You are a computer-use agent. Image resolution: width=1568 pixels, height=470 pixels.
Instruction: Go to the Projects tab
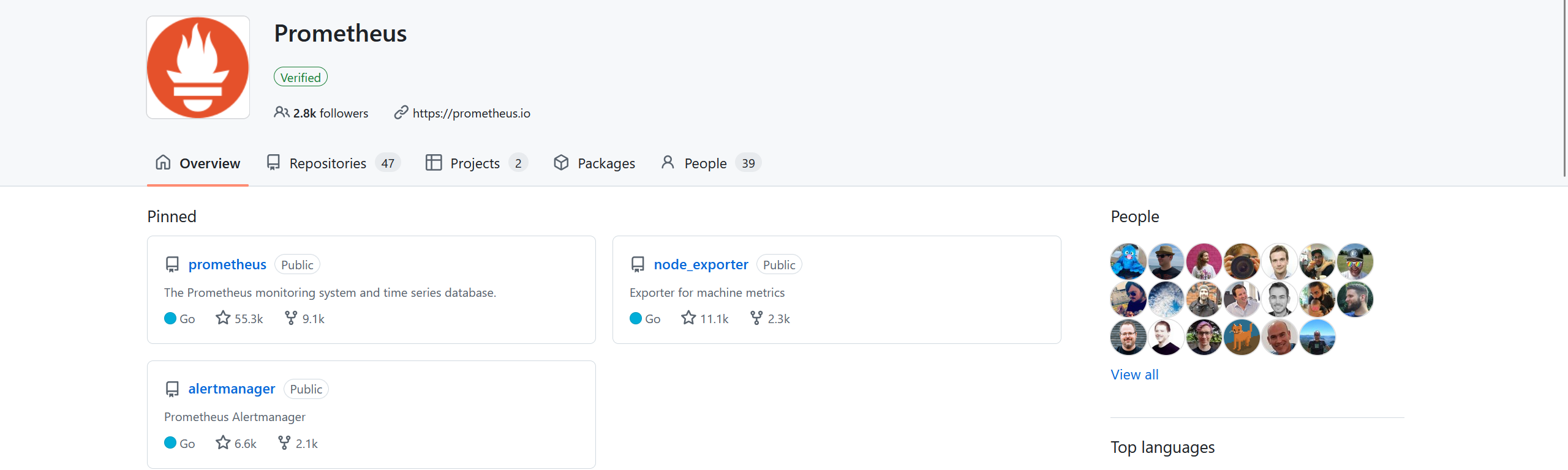pos(477,163)
